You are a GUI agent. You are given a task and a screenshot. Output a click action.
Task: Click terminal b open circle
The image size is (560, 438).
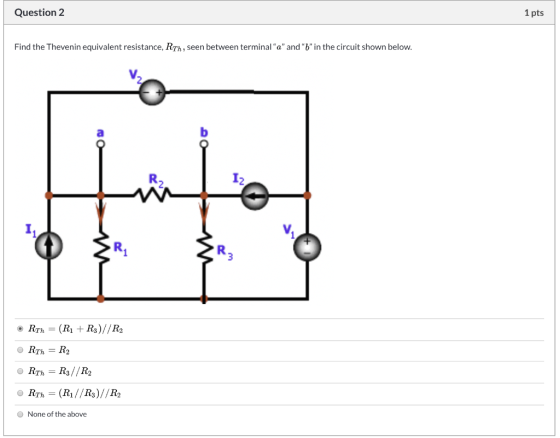[x=204, y=144]
